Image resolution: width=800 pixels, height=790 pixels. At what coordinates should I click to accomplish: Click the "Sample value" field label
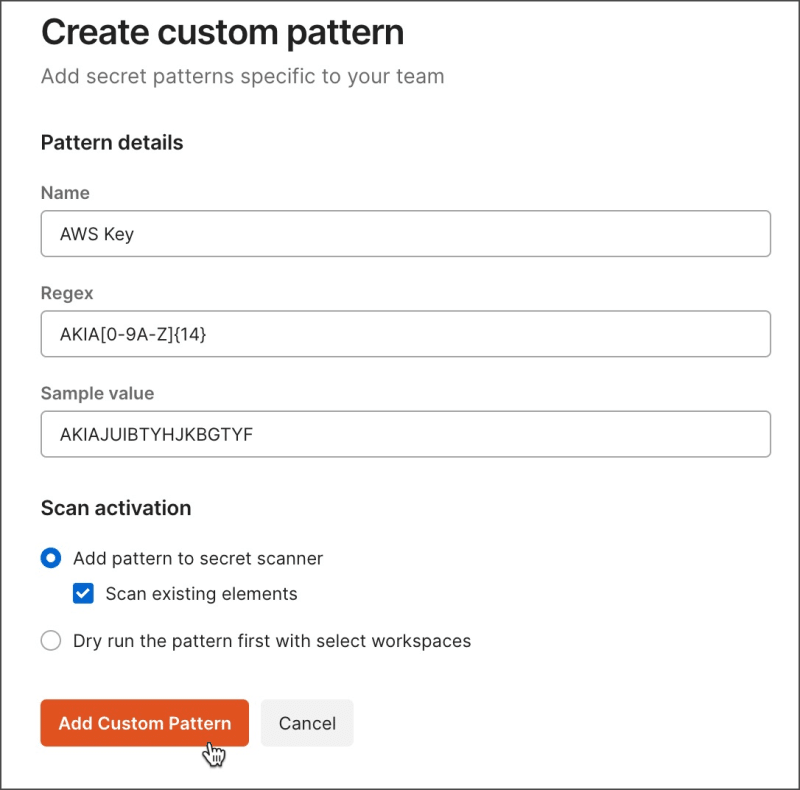pyautogui.click(x=97, y=393)
